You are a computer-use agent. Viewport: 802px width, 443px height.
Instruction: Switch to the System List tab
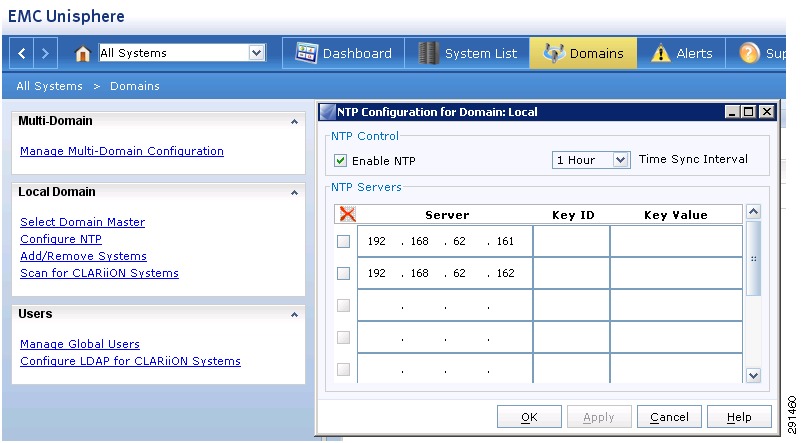click(x=467, y=53)
